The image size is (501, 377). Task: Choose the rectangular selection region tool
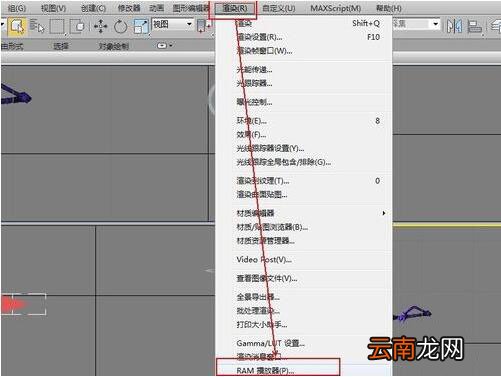(57, 26)
